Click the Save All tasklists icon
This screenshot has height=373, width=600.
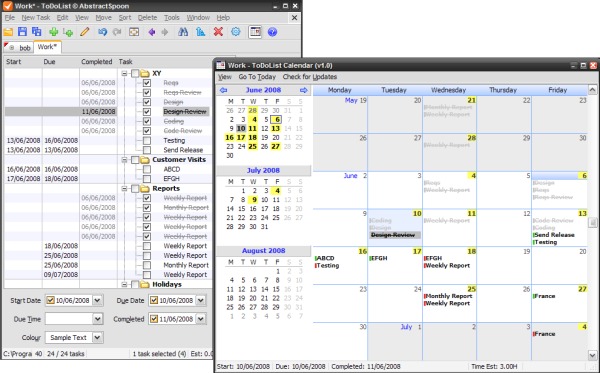(x=37, y=32)
